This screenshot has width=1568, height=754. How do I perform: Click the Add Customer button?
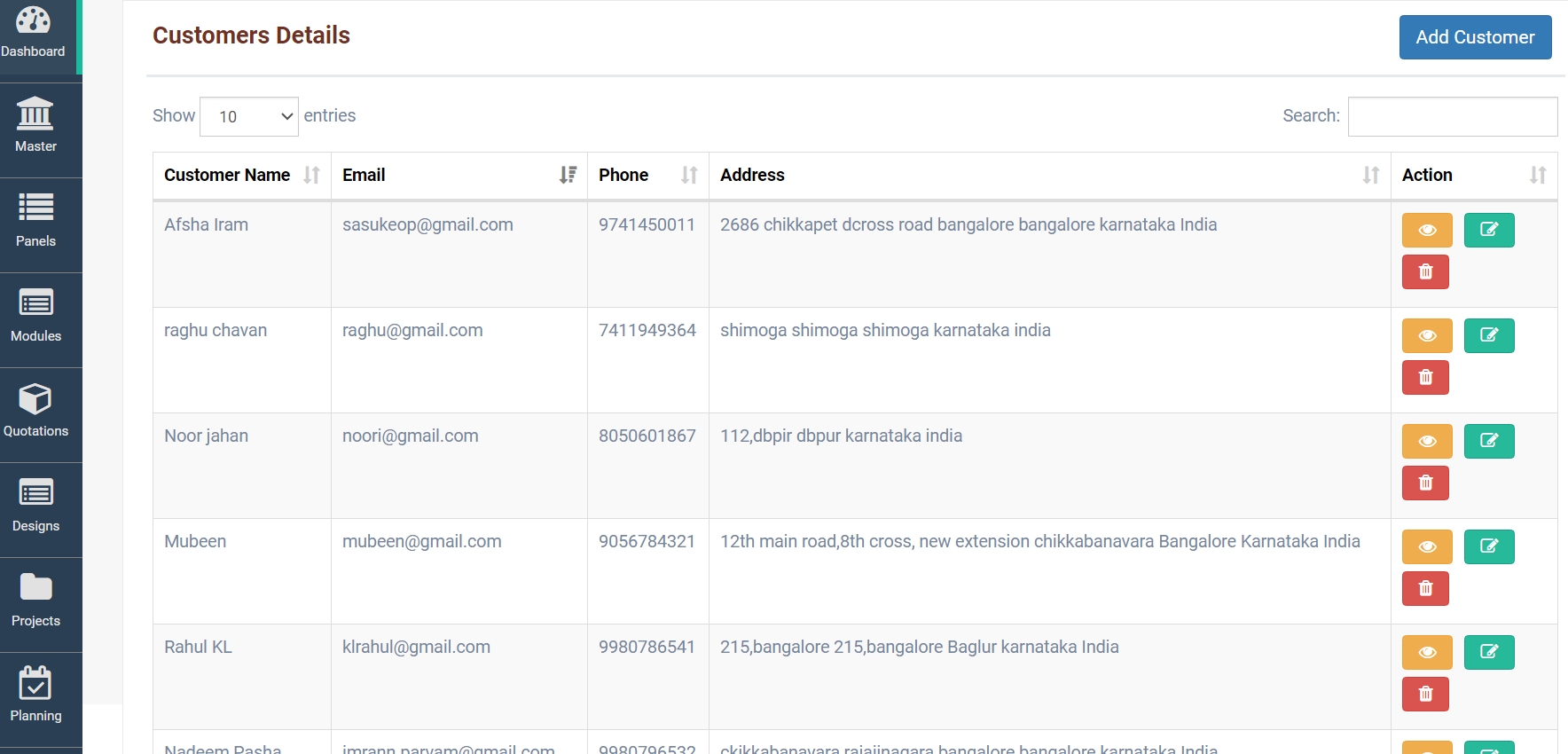[x=1475, y=37]
